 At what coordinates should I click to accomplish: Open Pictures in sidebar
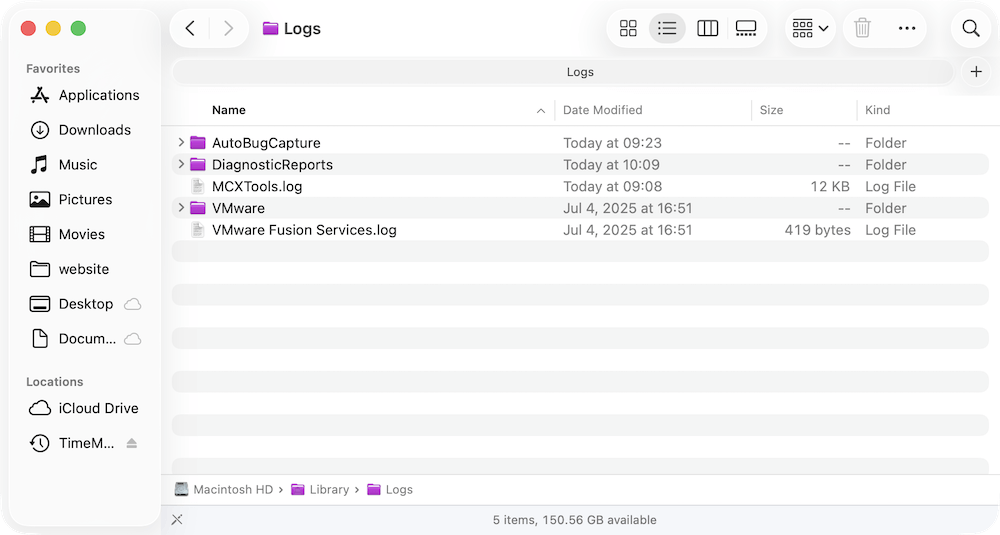click(x=85, y=200)
